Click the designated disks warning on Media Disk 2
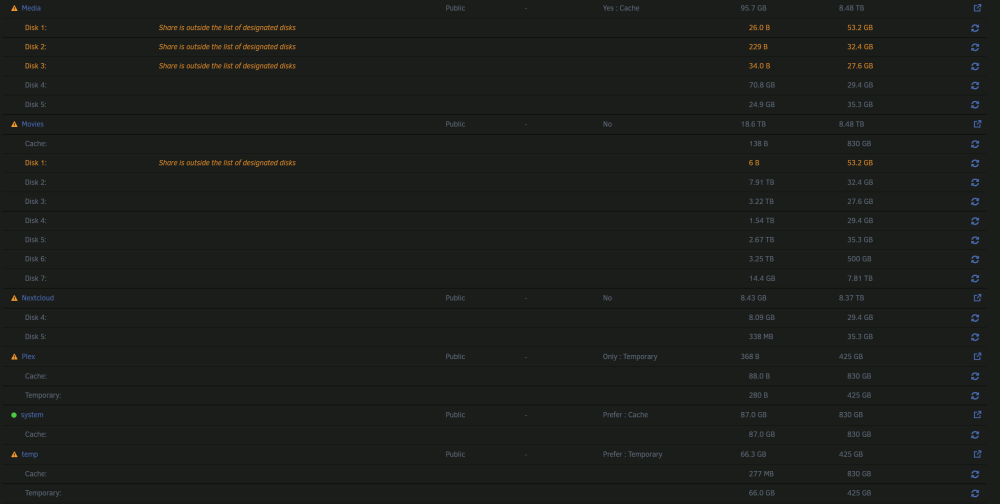The height and width of the screenshot is (504, 1000). [227, 47]
